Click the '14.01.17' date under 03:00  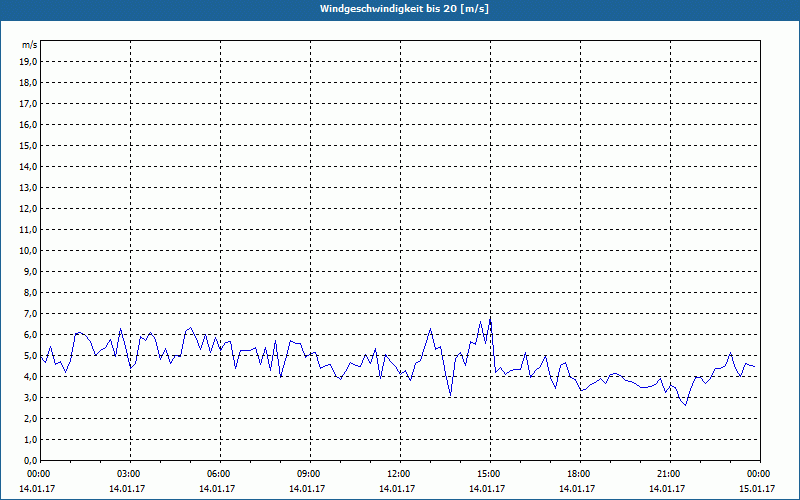[x=127, y=489]
